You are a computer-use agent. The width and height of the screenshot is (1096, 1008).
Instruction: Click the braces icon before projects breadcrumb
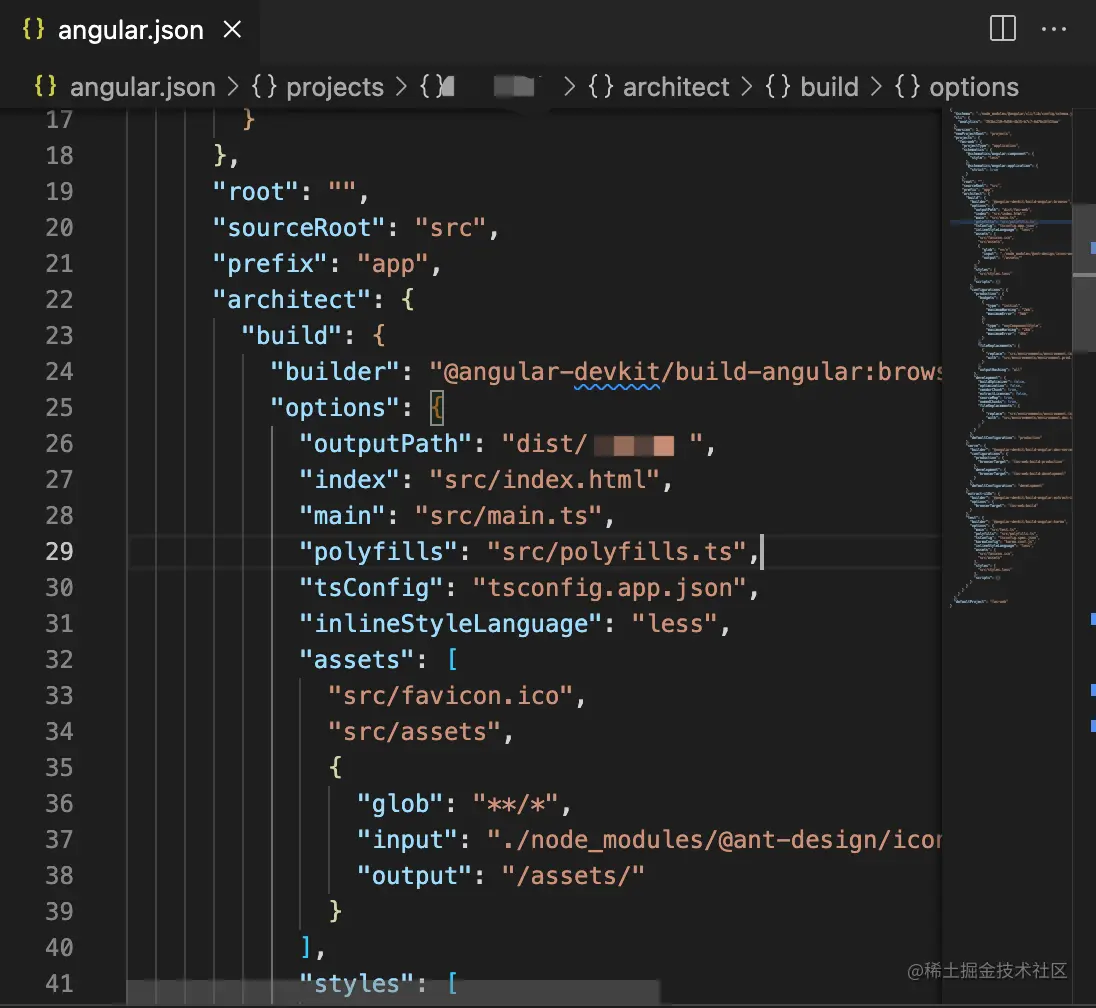point(263,87)
